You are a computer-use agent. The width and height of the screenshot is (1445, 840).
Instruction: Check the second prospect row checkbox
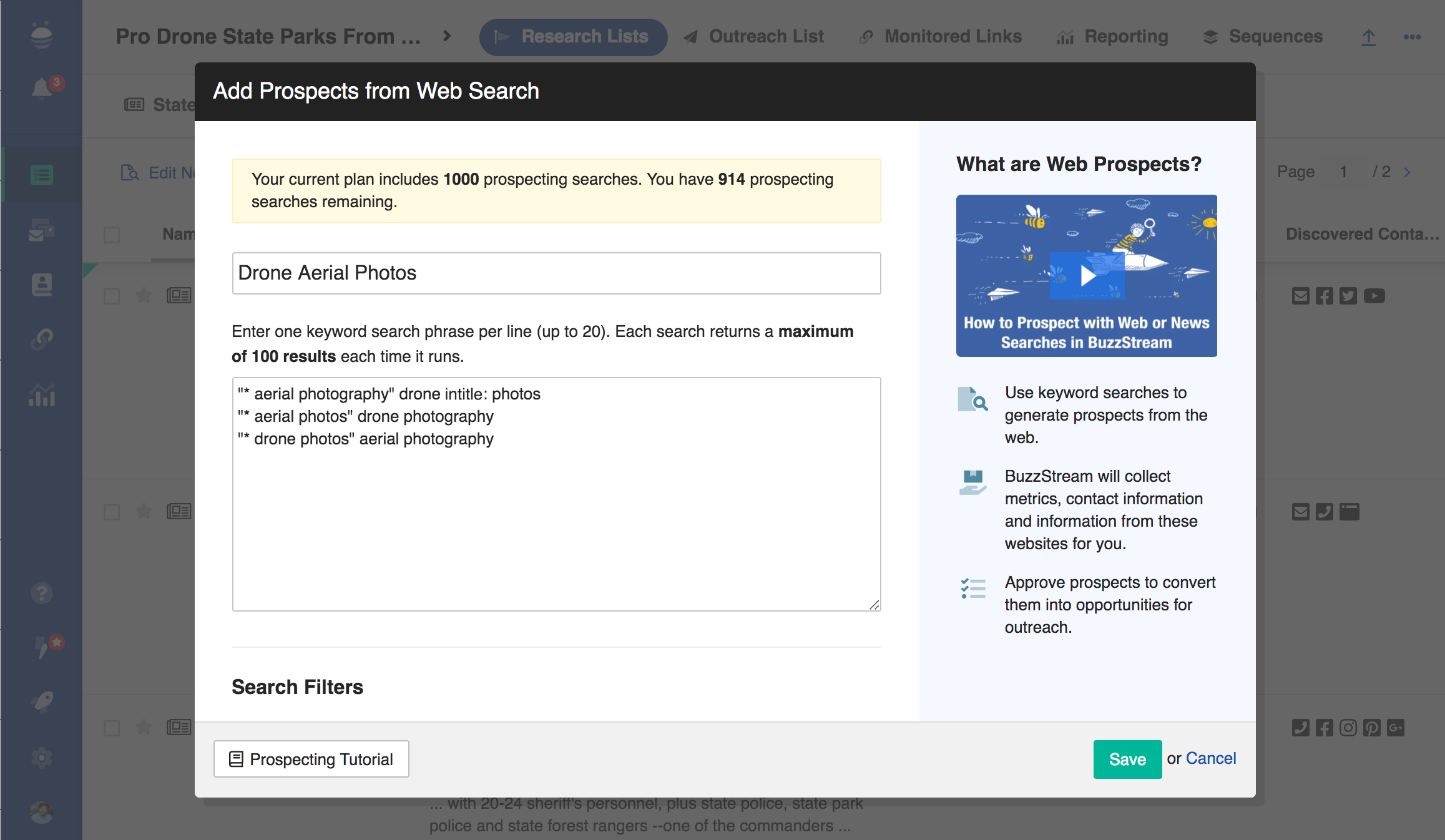pyautogui.click(x=112, y=512)
